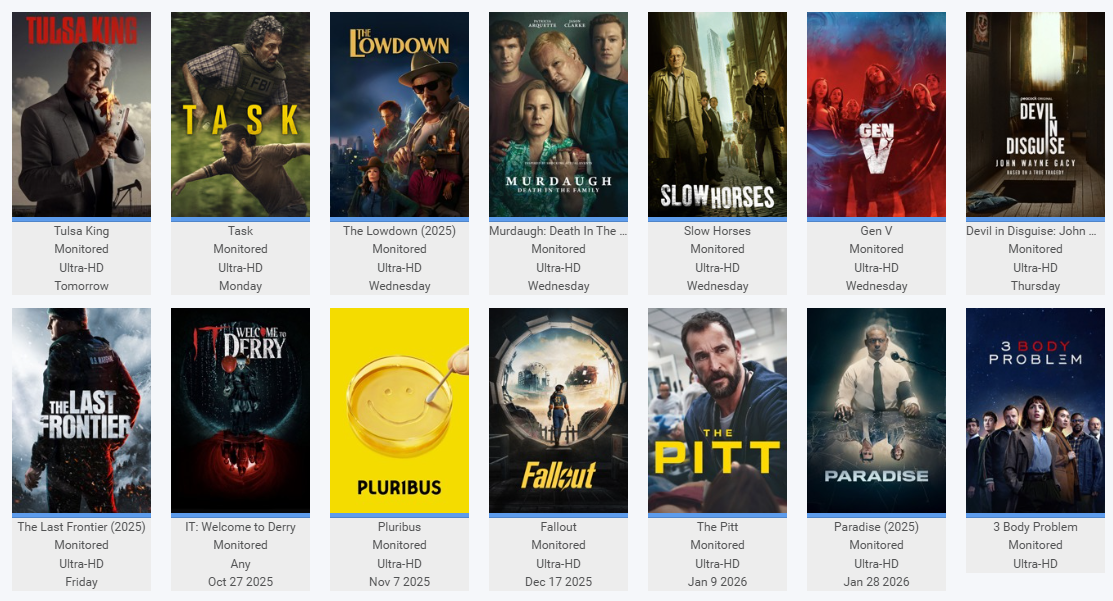
Task: Click the blue progress bar under Slow Horses
Action: click(x=718, y=219)
